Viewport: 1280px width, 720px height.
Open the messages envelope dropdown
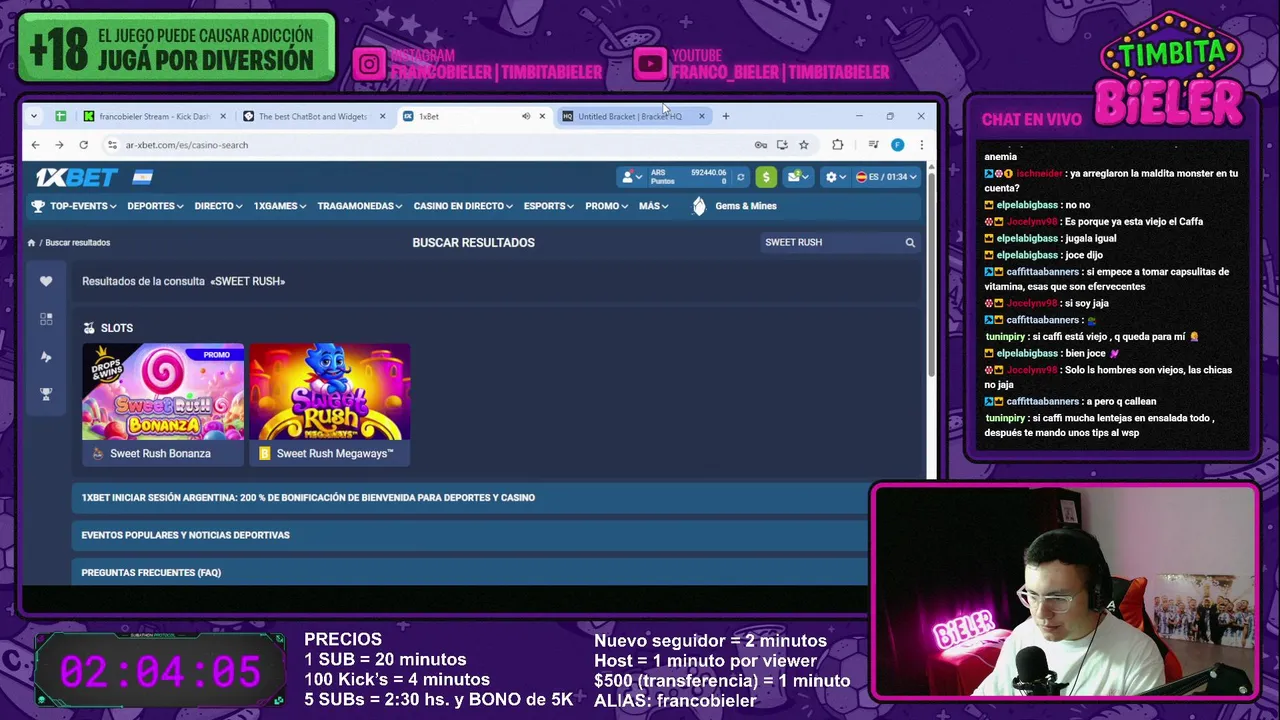pos(798,177)
